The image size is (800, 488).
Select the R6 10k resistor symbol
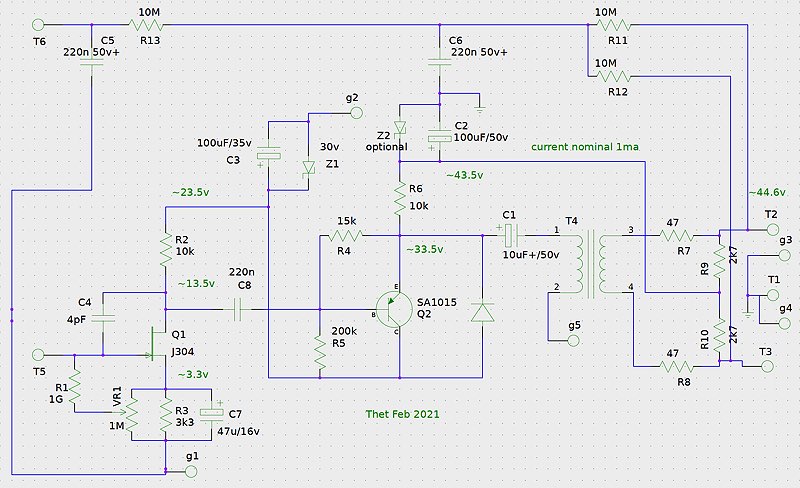(399, 198)
